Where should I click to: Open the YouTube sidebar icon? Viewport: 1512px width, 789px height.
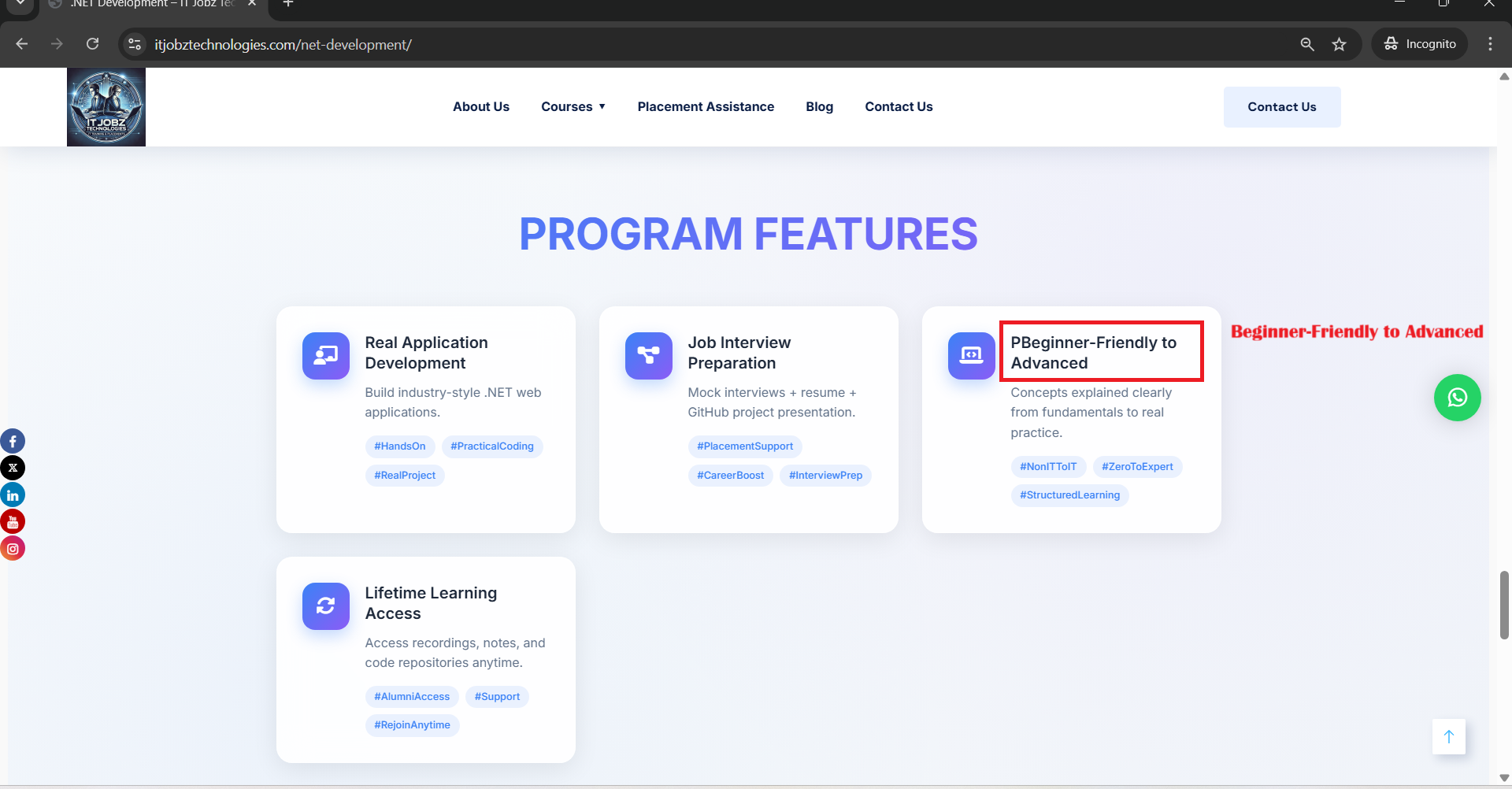click(x=13, y=521)
